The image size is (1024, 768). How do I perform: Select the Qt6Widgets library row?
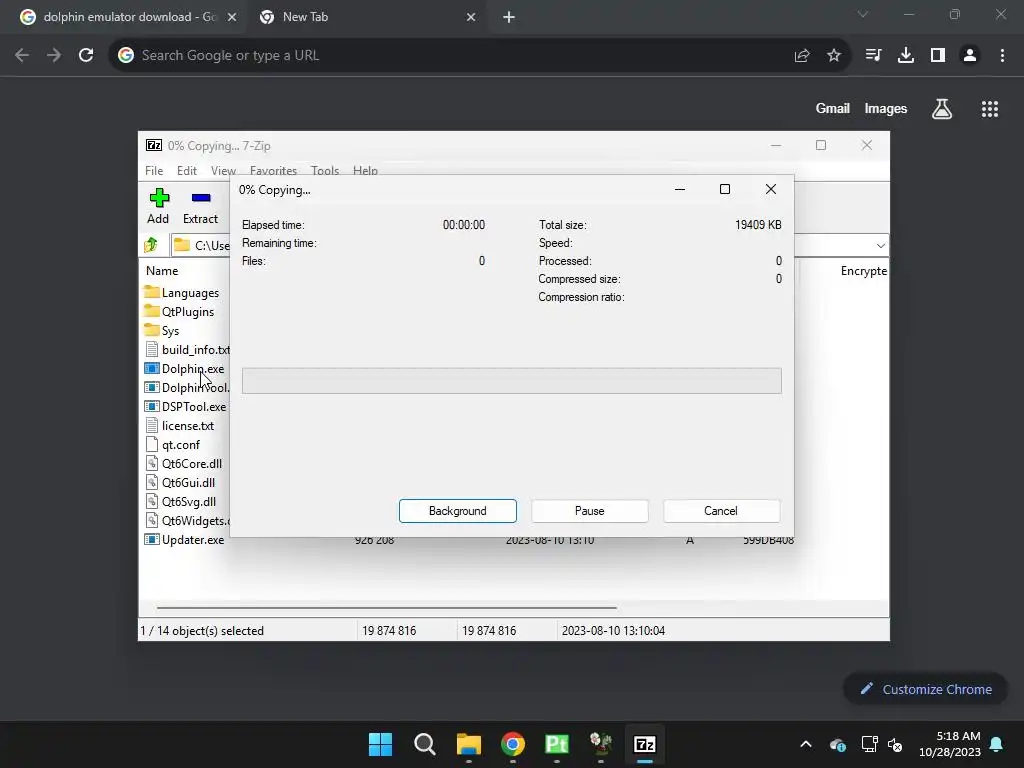tap(187, 520)
